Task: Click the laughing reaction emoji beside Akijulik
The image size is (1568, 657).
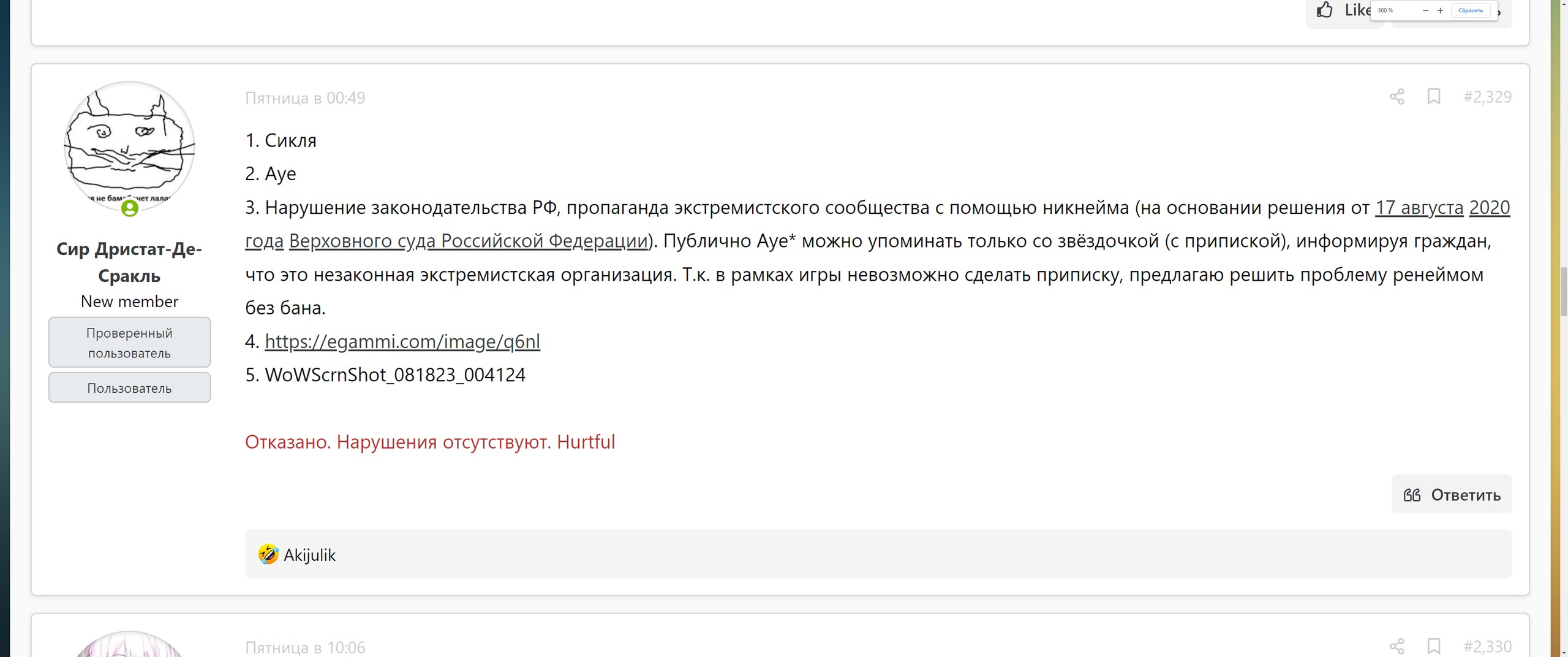Action: [x=268, y=555]
